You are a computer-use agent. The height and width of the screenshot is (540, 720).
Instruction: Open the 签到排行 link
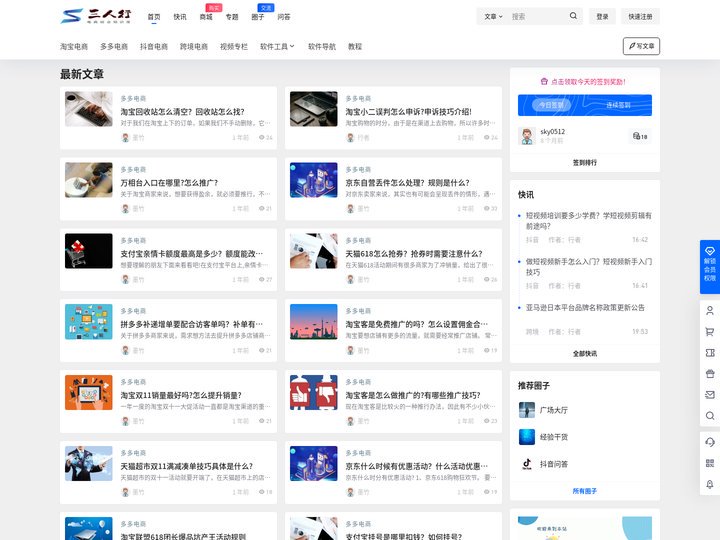click(585, 162)
